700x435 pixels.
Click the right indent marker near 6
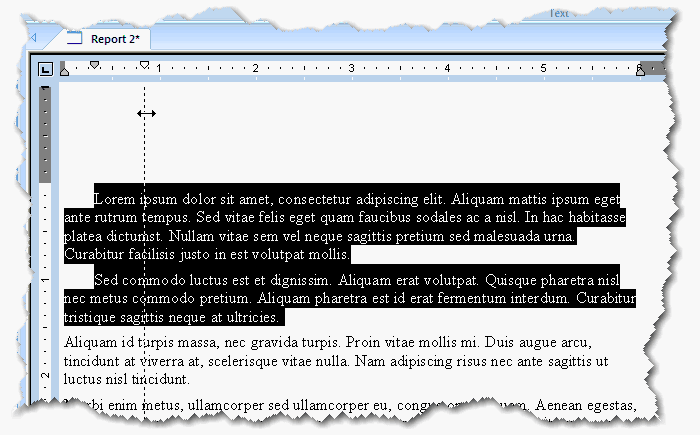tap(640, 71)
